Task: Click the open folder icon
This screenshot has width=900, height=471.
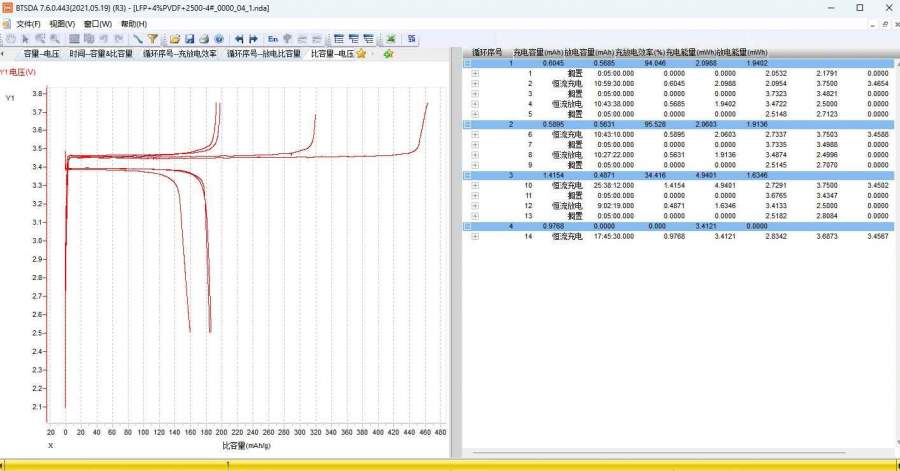Action: click(x=173, y=39)
